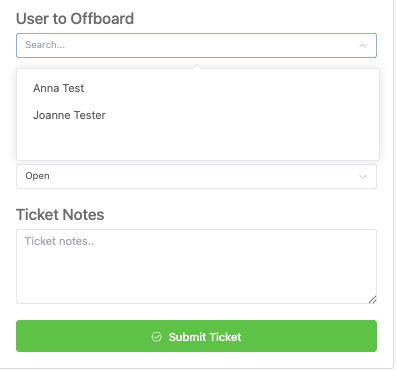
Task: Click the popup pointer notch under the search box
Action: [197, 67]
